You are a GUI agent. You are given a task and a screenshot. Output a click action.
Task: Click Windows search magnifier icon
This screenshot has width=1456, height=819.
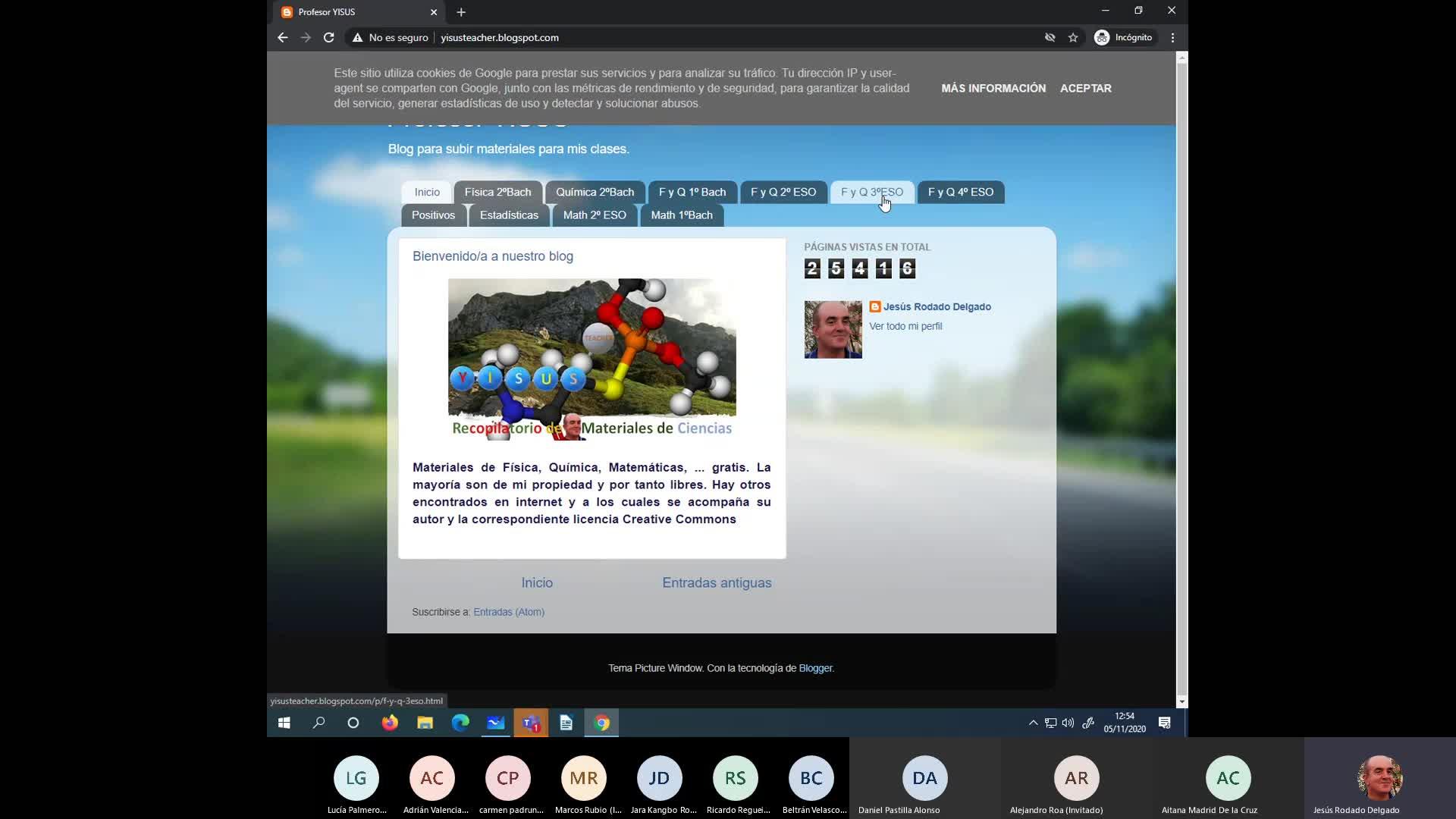pyautogui.click(x=318, y=723)
